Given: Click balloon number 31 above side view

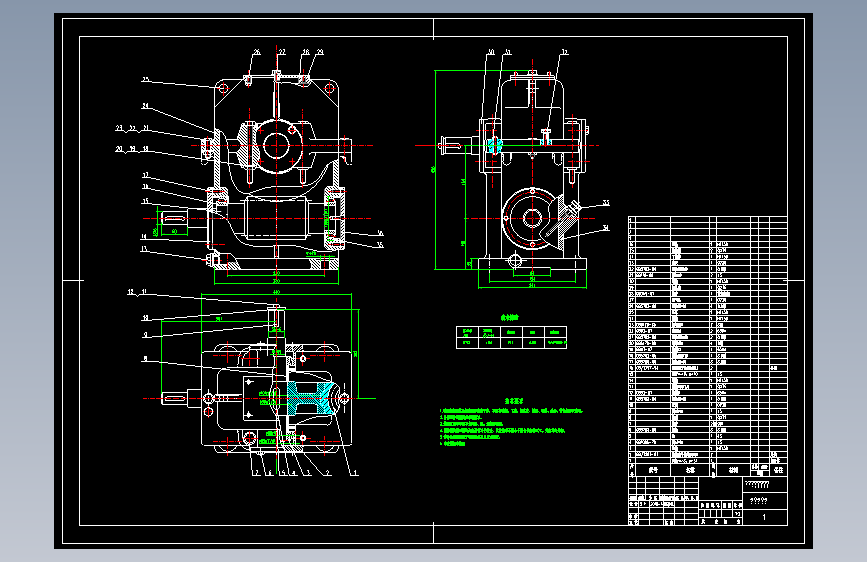Looking at the screenshot, I should pos(508,53).
